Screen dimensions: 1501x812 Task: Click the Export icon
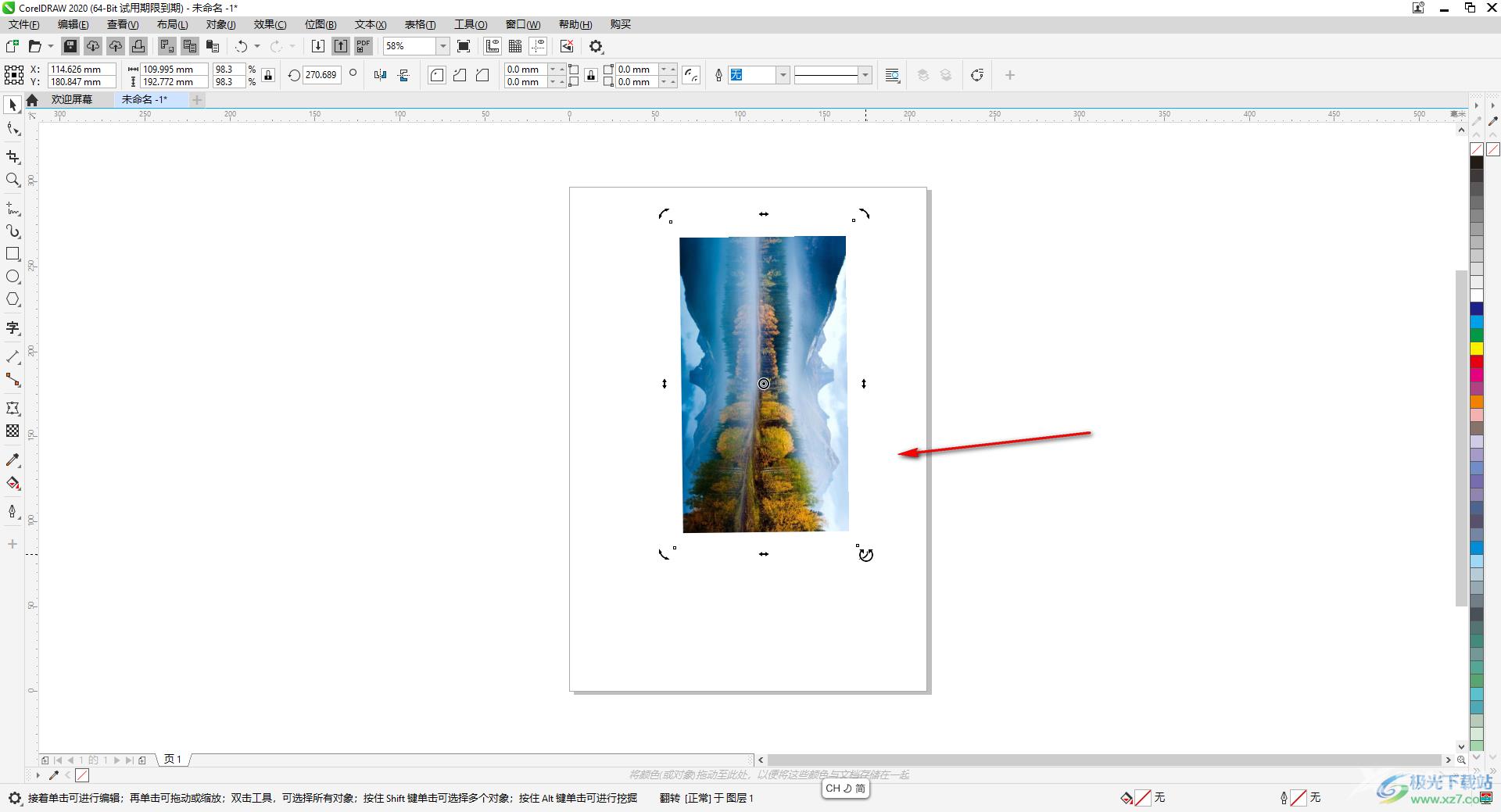pos(341,46)
